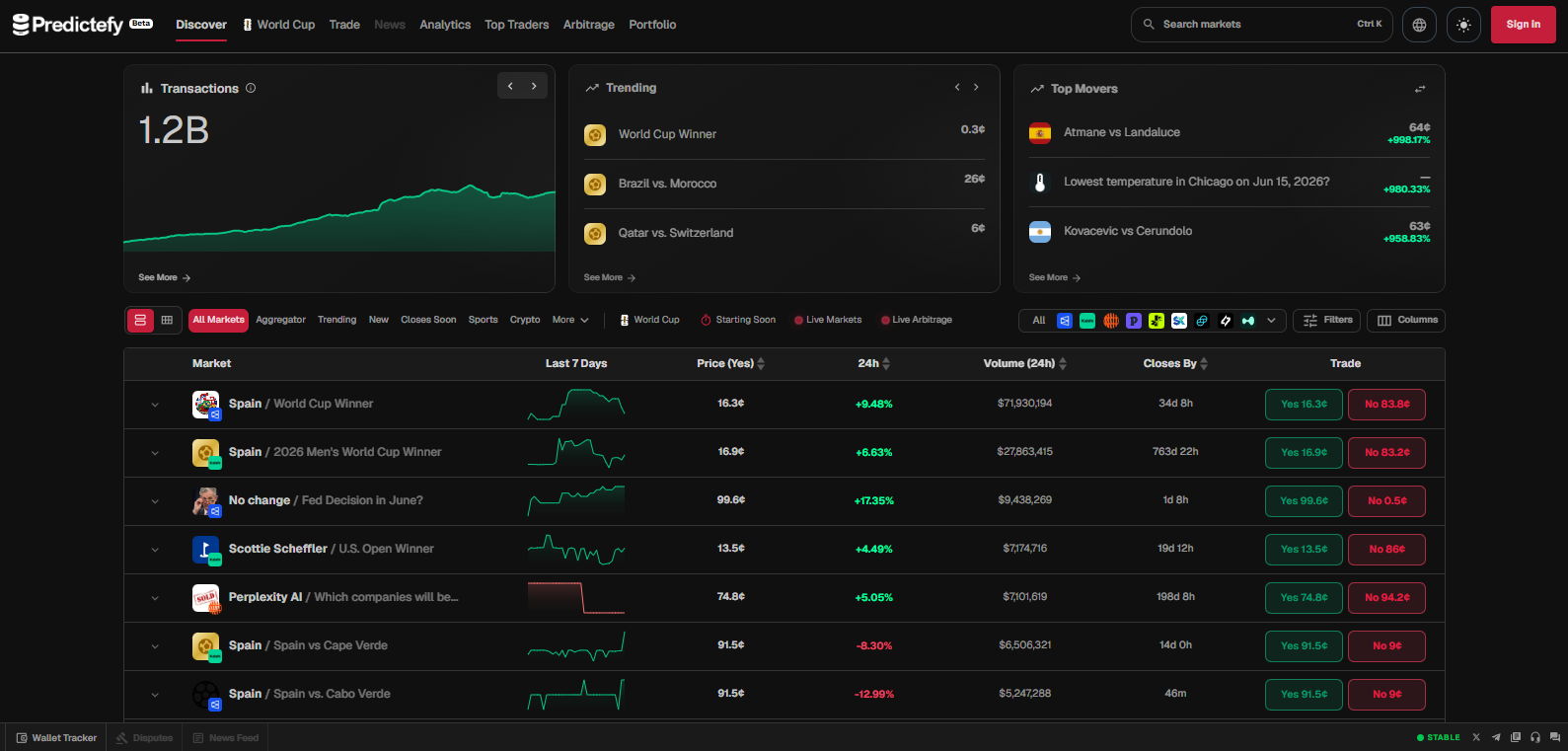This screenshot has height=751, width=1568.
Task: Show info about Transactions
Action: click(251, 88)
